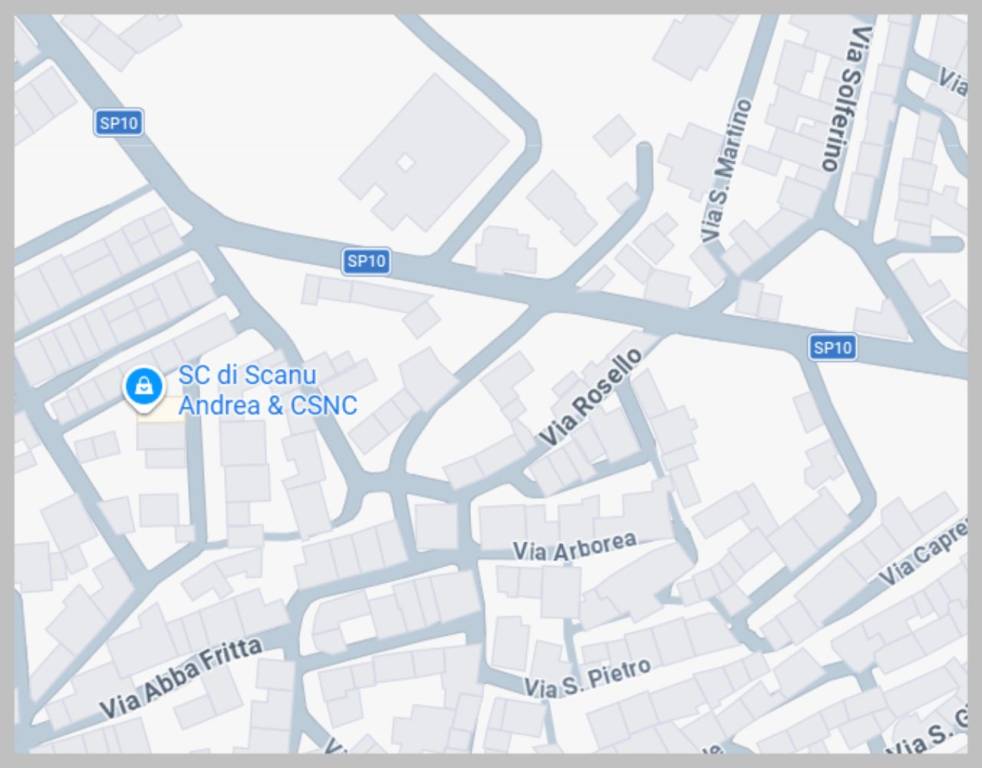Click the shopping bag map pin icon

click(144, 389)
